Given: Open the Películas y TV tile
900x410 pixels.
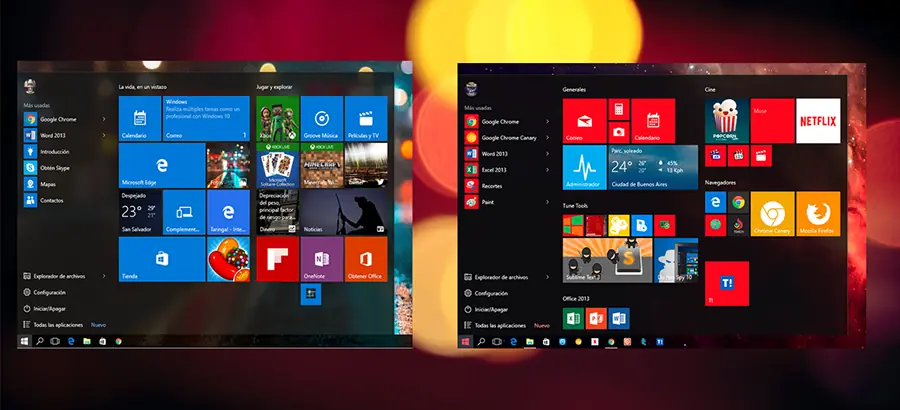Looking at the screenshot, I should click(366, 118).
